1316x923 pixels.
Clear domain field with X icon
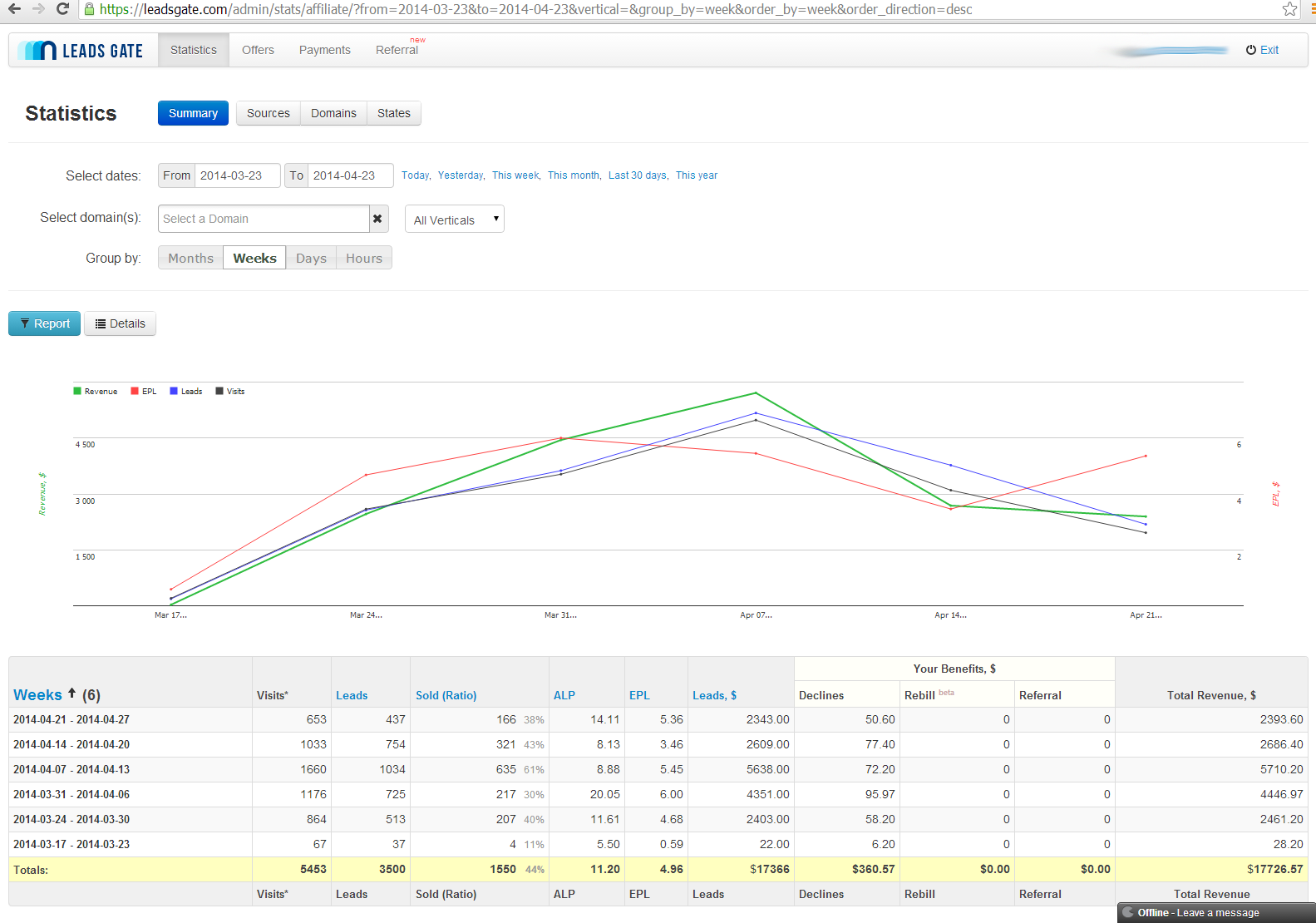click(378, 219)
